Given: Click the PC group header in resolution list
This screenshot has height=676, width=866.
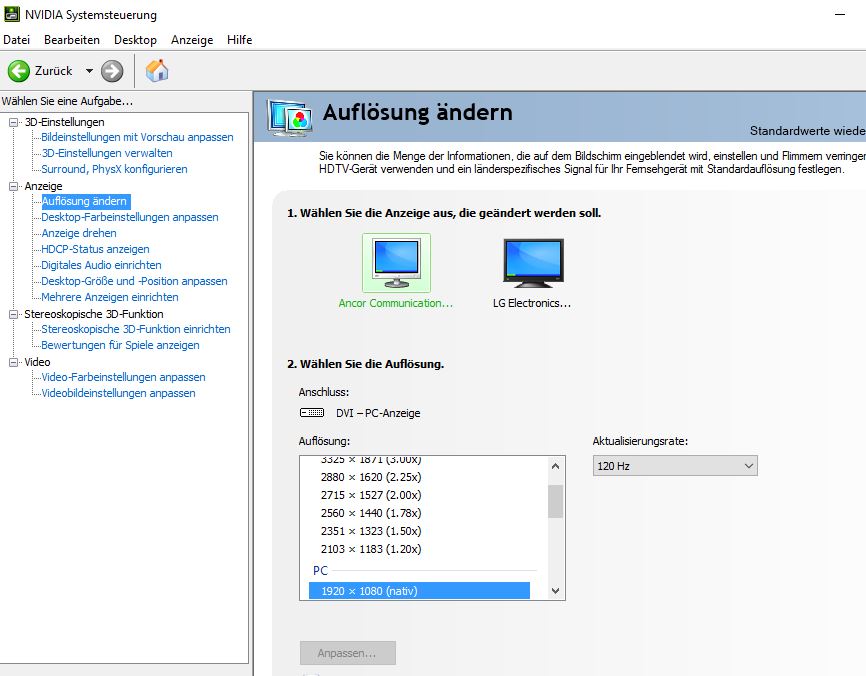Looking at the screenshot, I should tap(320, 571).
